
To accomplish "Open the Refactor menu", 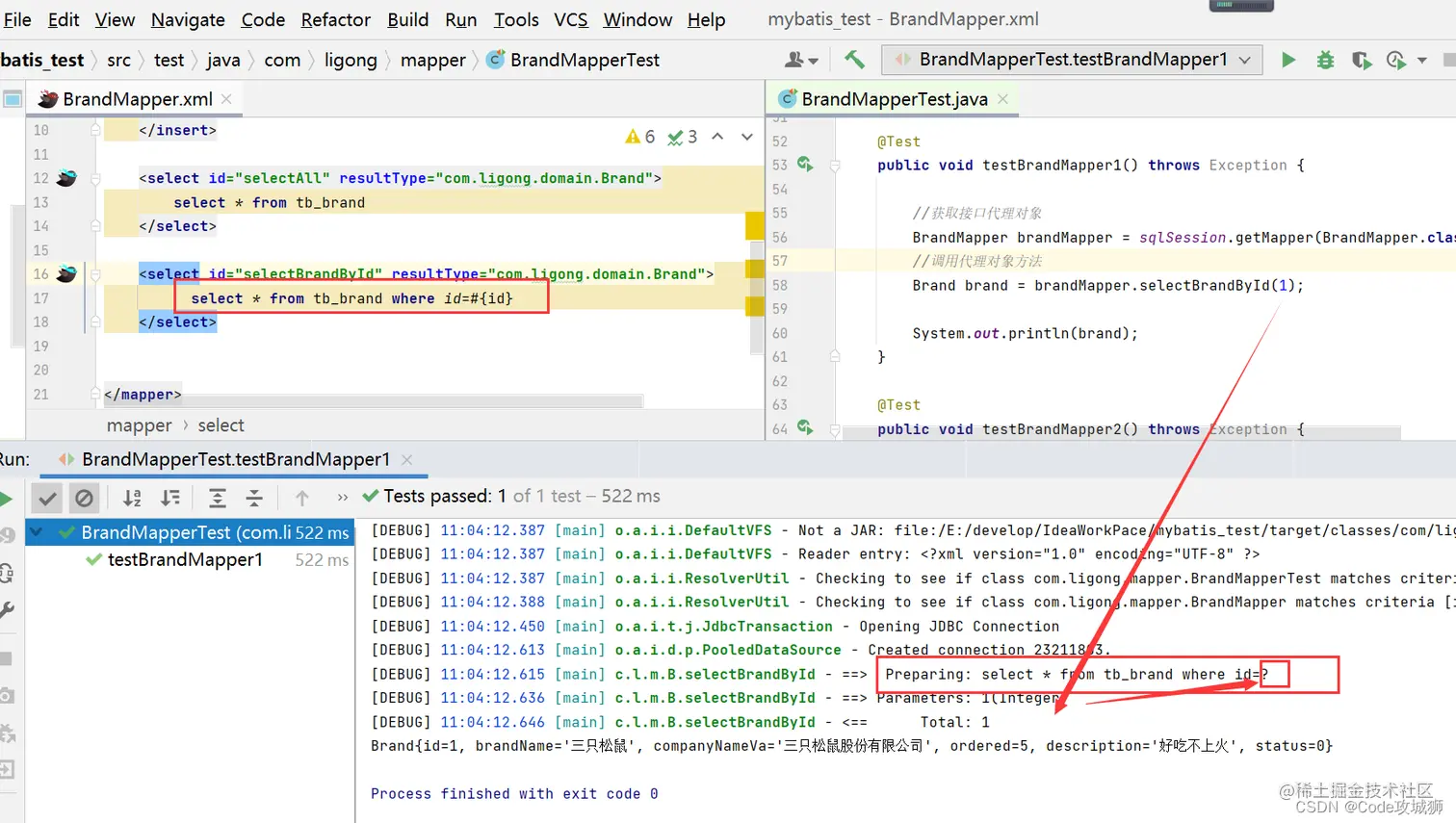I will (x=335, y=19).
